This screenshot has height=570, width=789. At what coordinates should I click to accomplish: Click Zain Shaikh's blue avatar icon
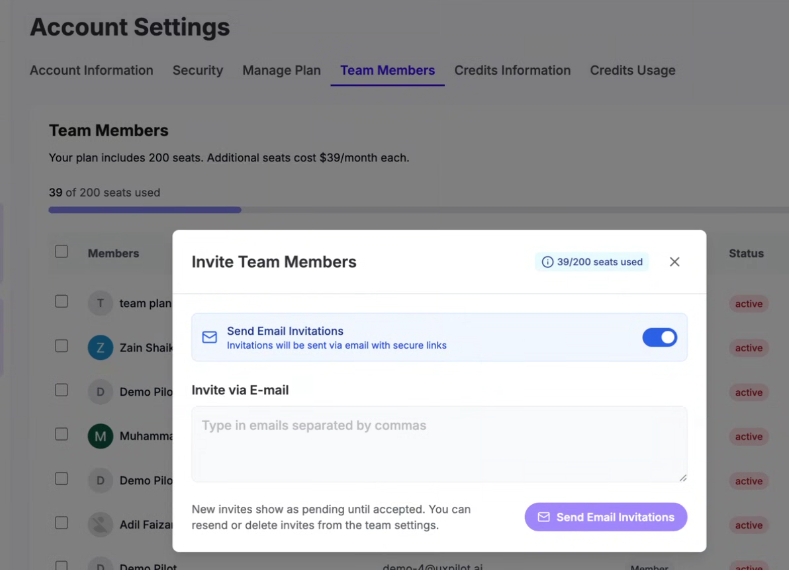tap(100, 347)
